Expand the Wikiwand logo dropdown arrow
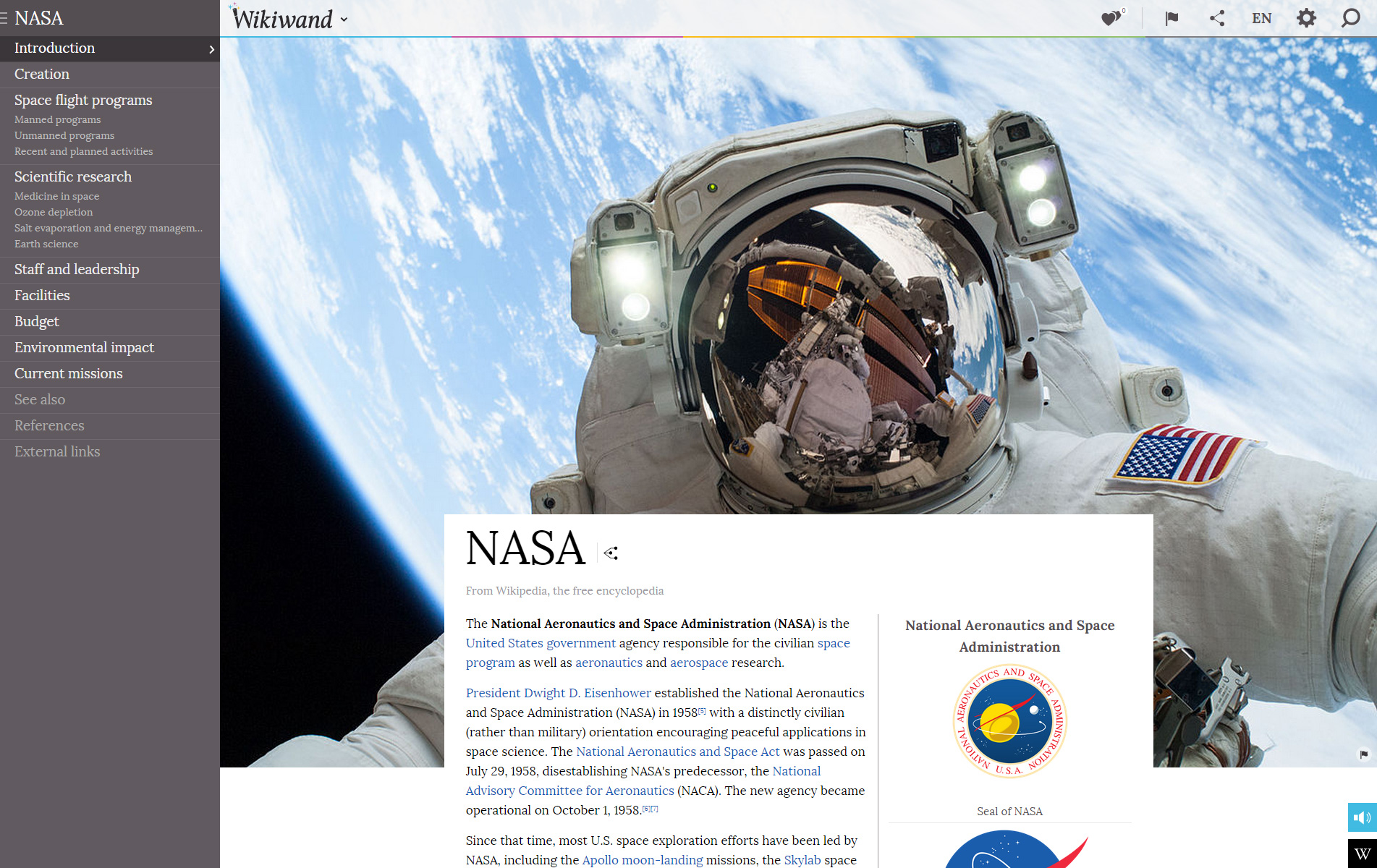Viewport: 1377px width, 868px height. point(344,20)
